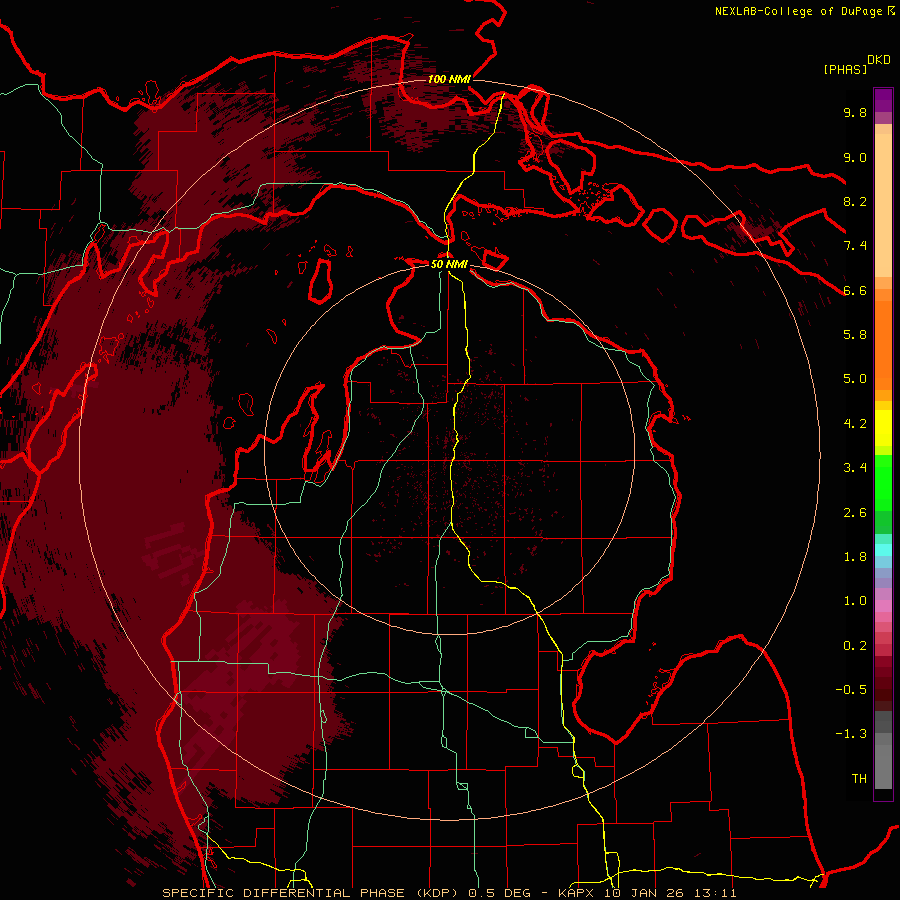Select the 5.0 value on the scale
This screenshot has width=900, height=900.
point(855,379)
